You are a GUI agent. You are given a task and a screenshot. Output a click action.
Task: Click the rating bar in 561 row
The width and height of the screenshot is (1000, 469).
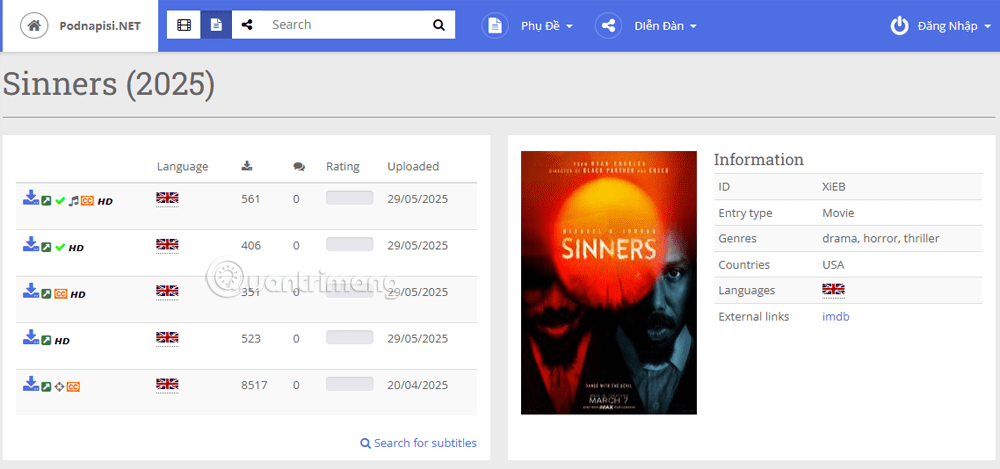pyautogui.click(x=349, y=198)
